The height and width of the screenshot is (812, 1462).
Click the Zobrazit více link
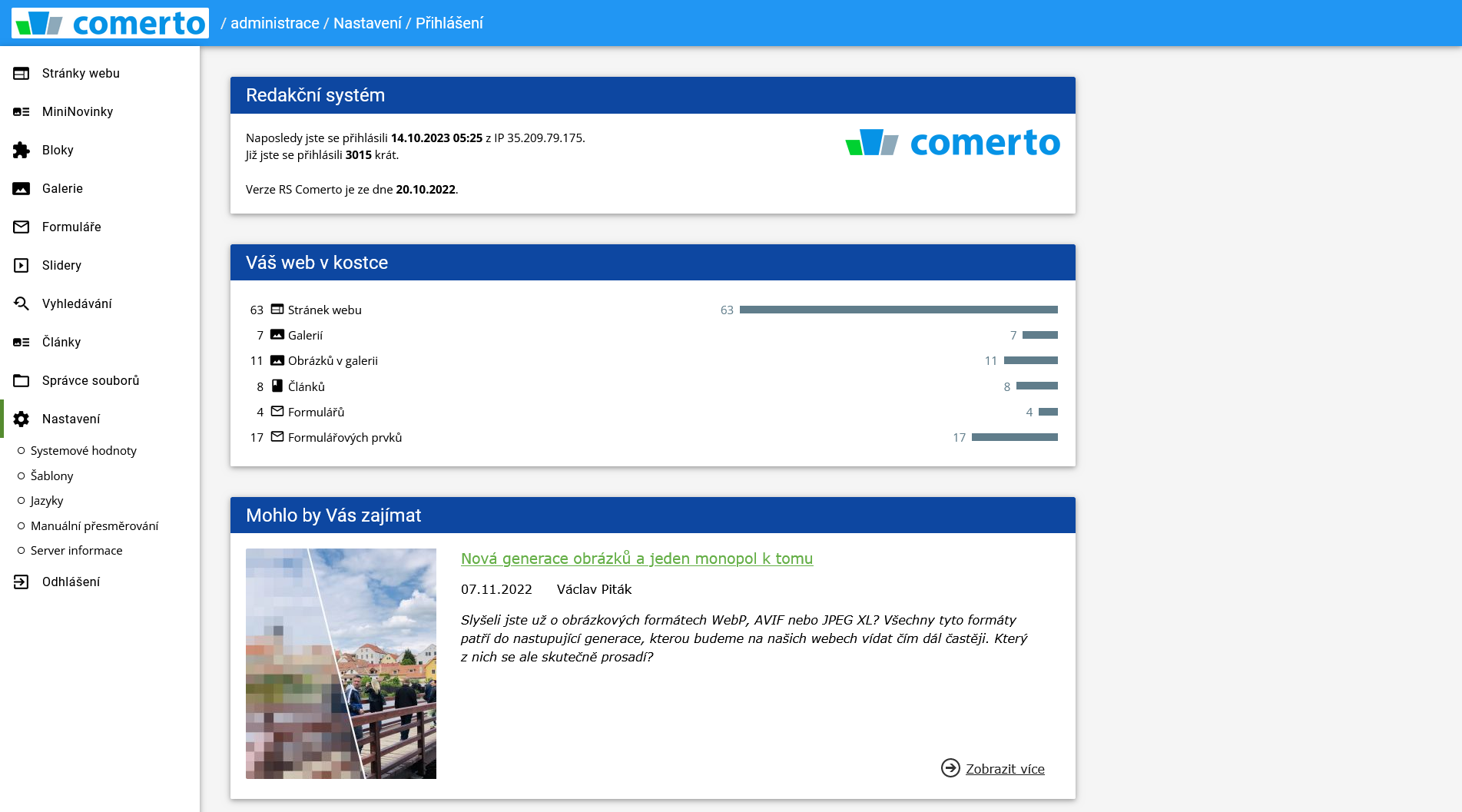[1005, 769]
